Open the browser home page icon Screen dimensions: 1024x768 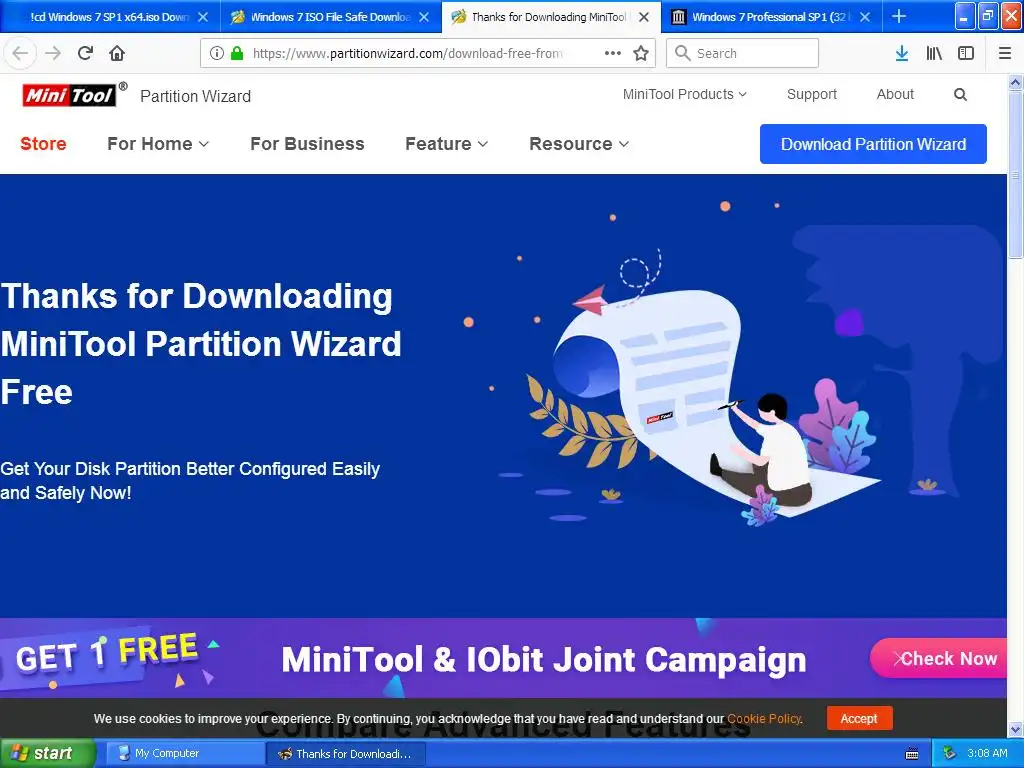(117, 53)
